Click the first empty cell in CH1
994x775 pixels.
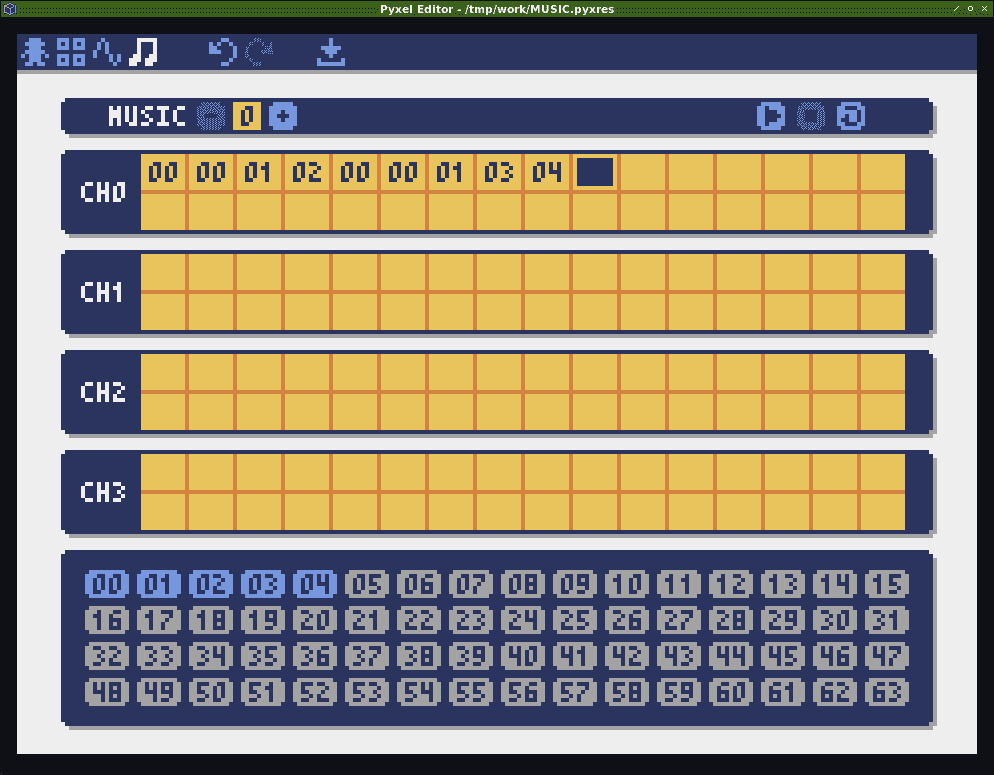click(163, 272)
